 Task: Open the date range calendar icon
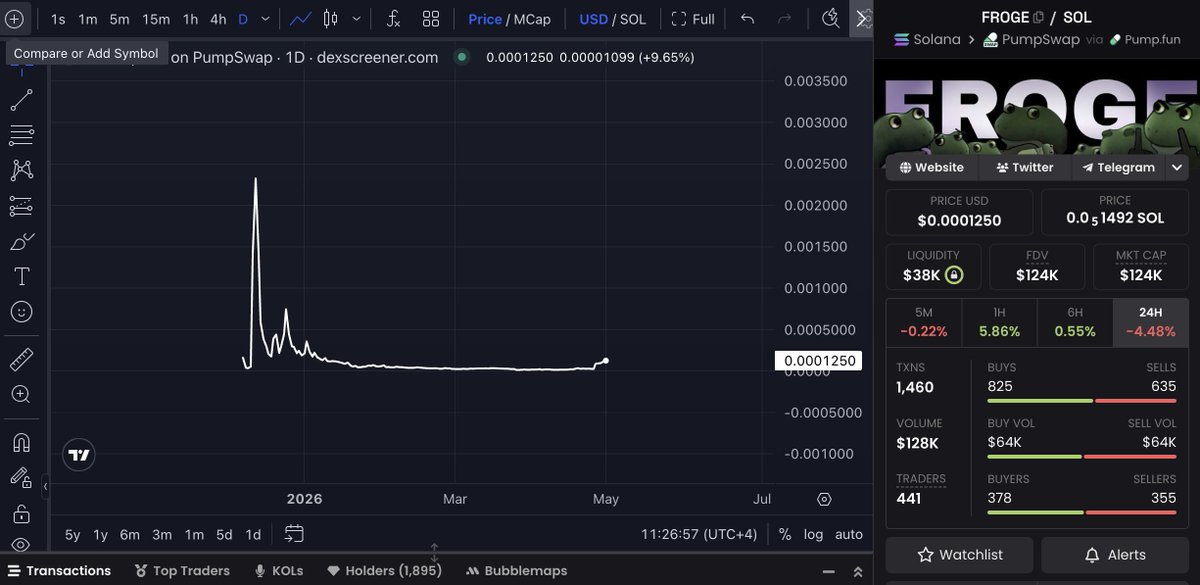coord(294,533)
